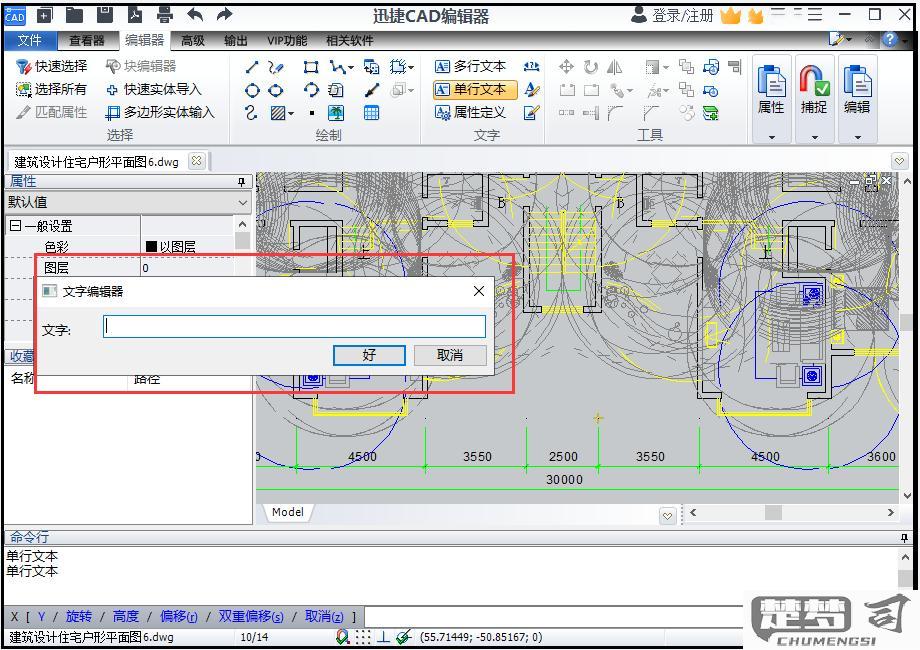The width and height of the screenshot is (920, 650).
Task: Select the Point drawing tool
Action: 312,113
